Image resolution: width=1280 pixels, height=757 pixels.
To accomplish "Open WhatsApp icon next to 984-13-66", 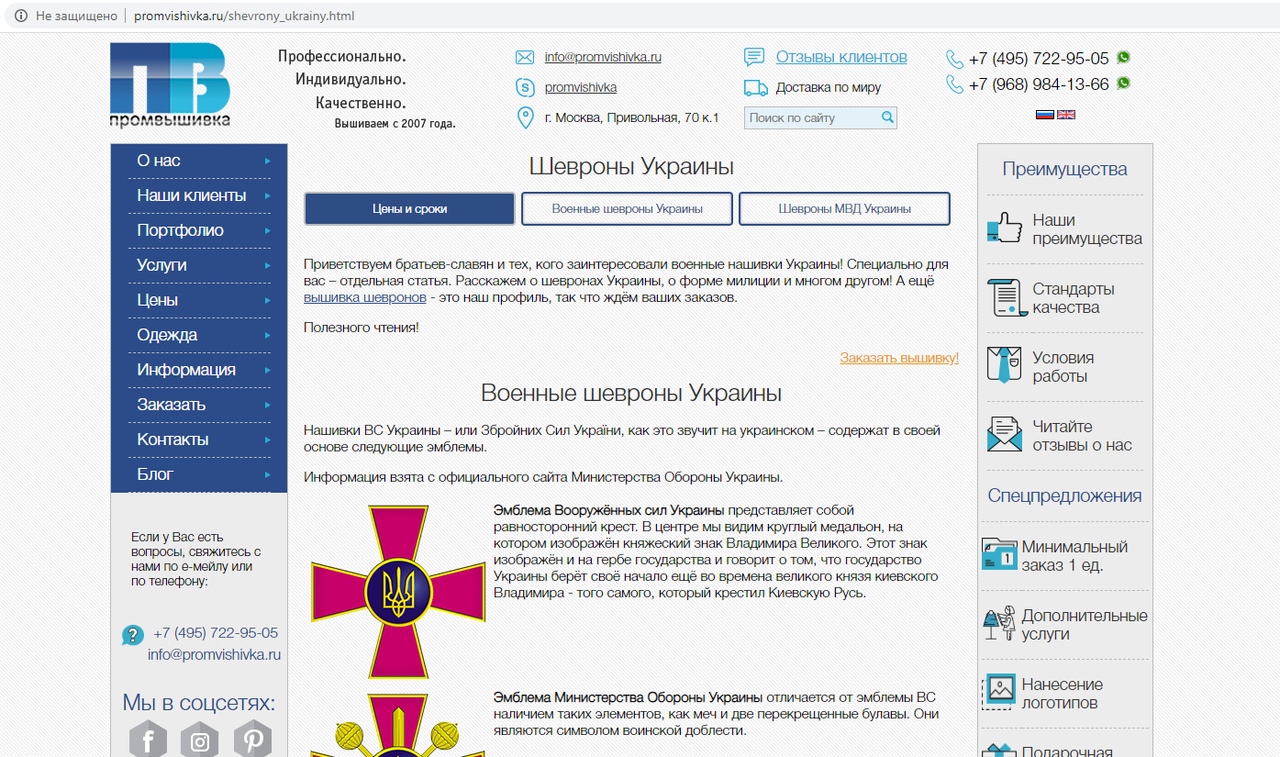I will click(1124, 83).
